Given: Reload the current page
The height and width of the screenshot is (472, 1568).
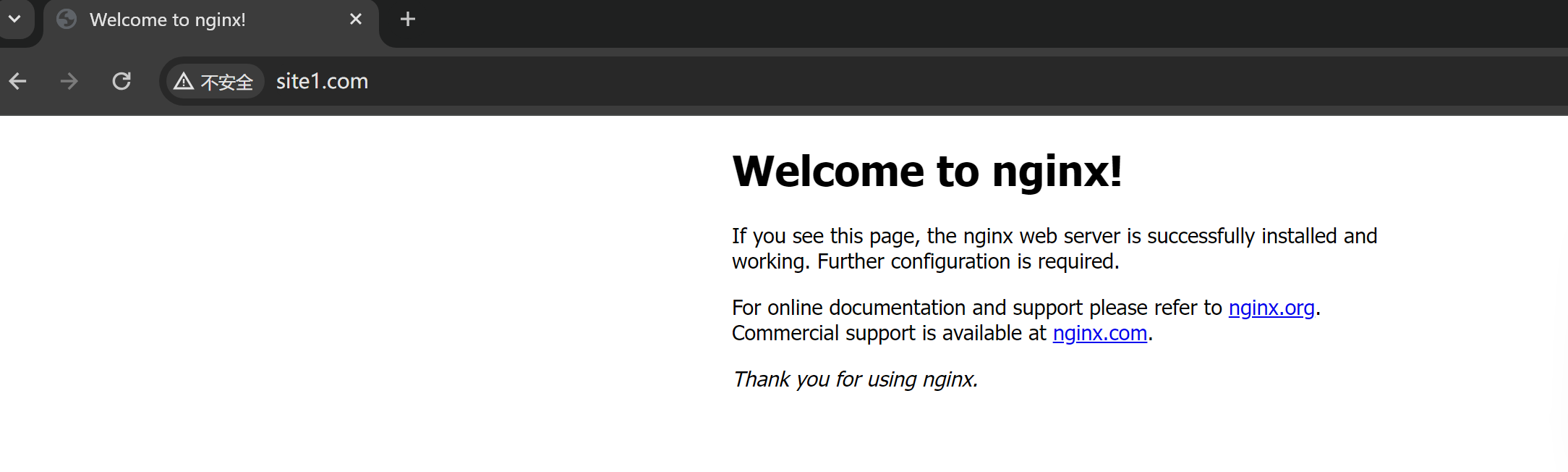Looking at the screenshot, I should (122, 81).
